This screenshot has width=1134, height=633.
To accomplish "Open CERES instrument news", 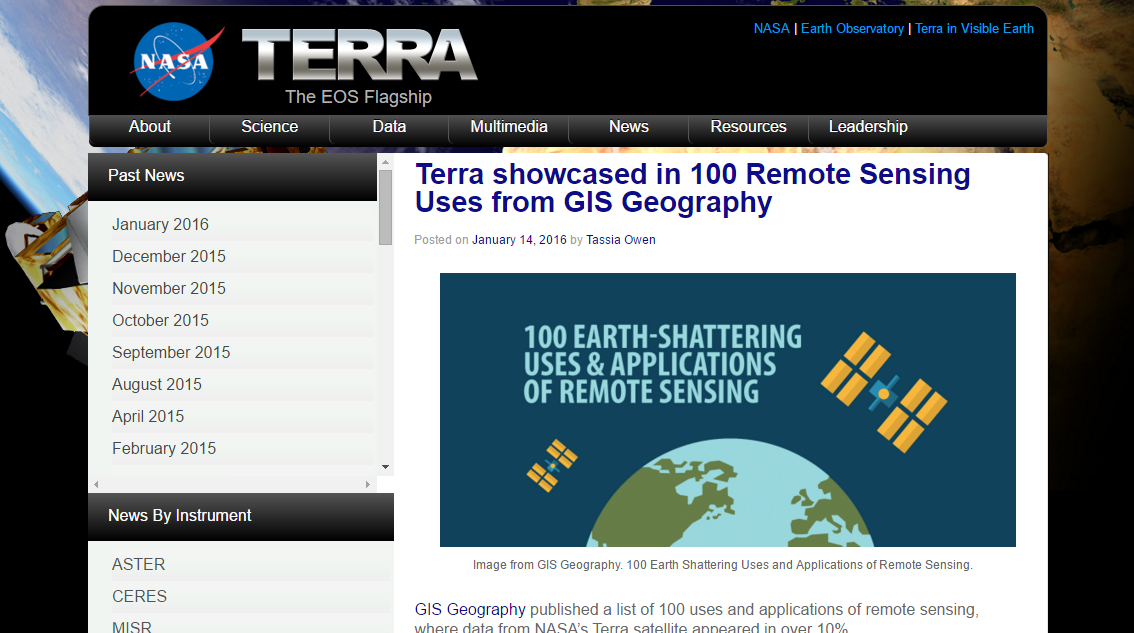I will click(x=140, y=596).
